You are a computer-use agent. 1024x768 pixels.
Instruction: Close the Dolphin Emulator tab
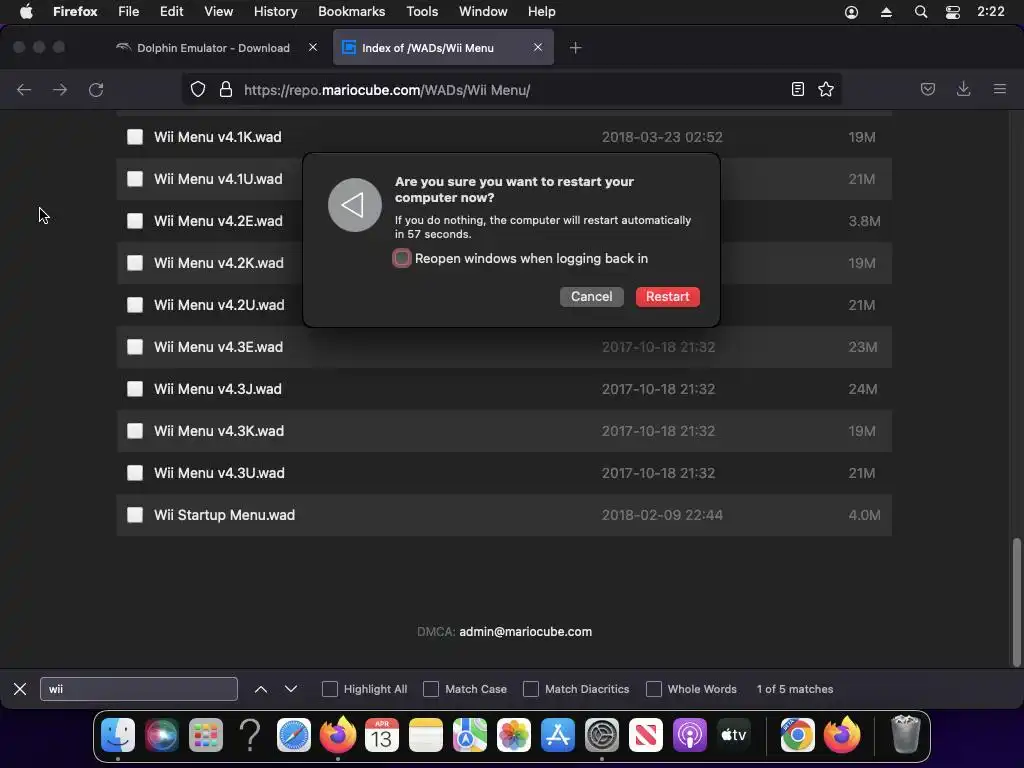pyautogui.click(x=313, y=47)
